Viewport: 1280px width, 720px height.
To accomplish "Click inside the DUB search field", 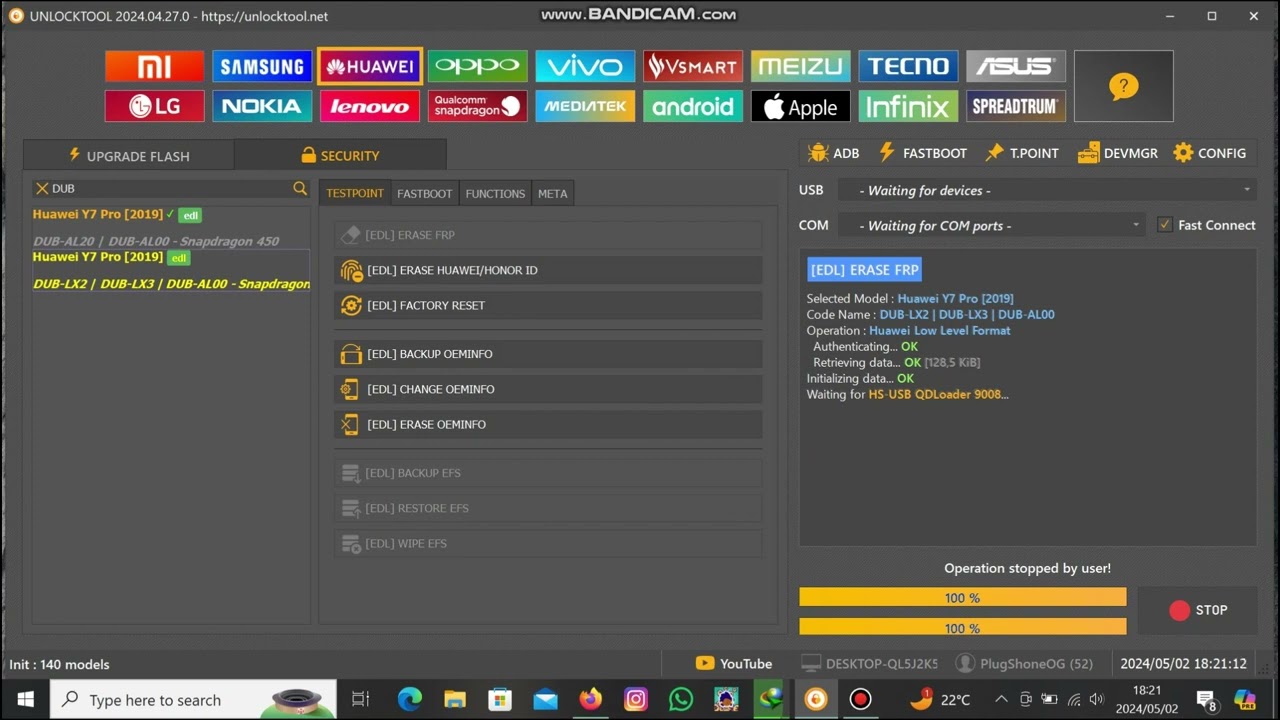I will coord(170,188).
